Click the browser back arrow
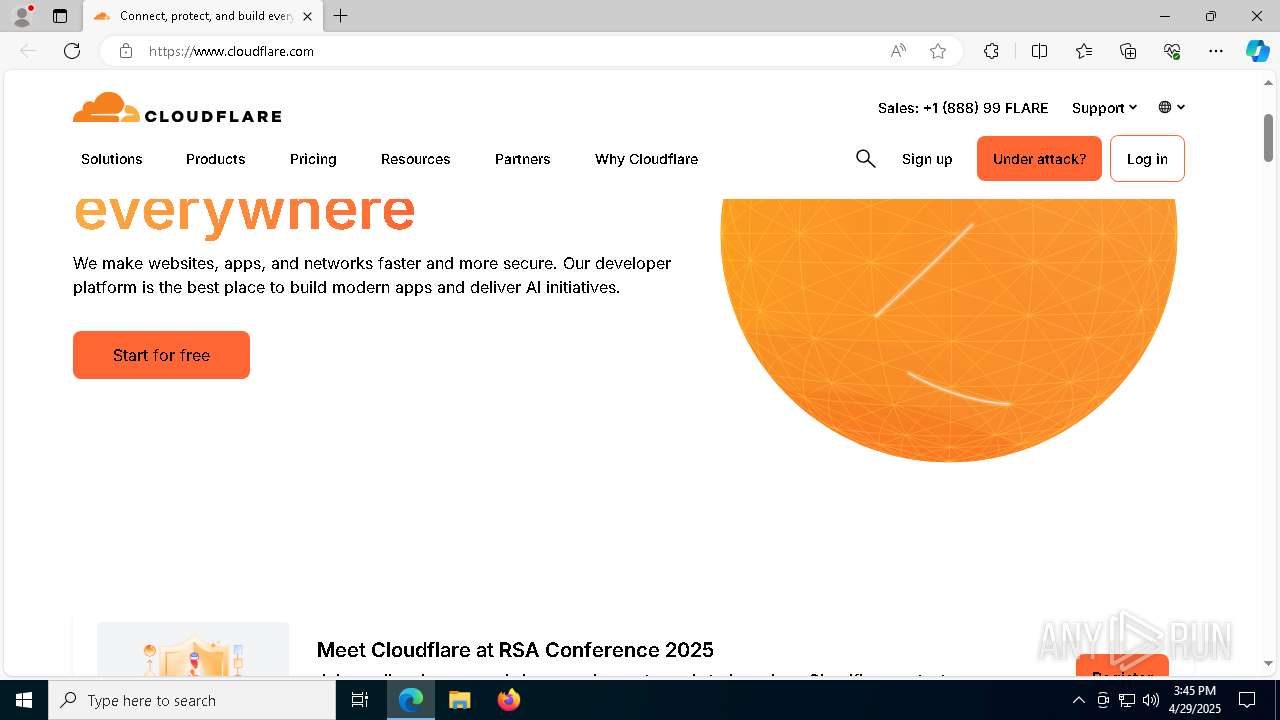The image size is (1280, 720). pyautogui.click(x=28, y=51)
